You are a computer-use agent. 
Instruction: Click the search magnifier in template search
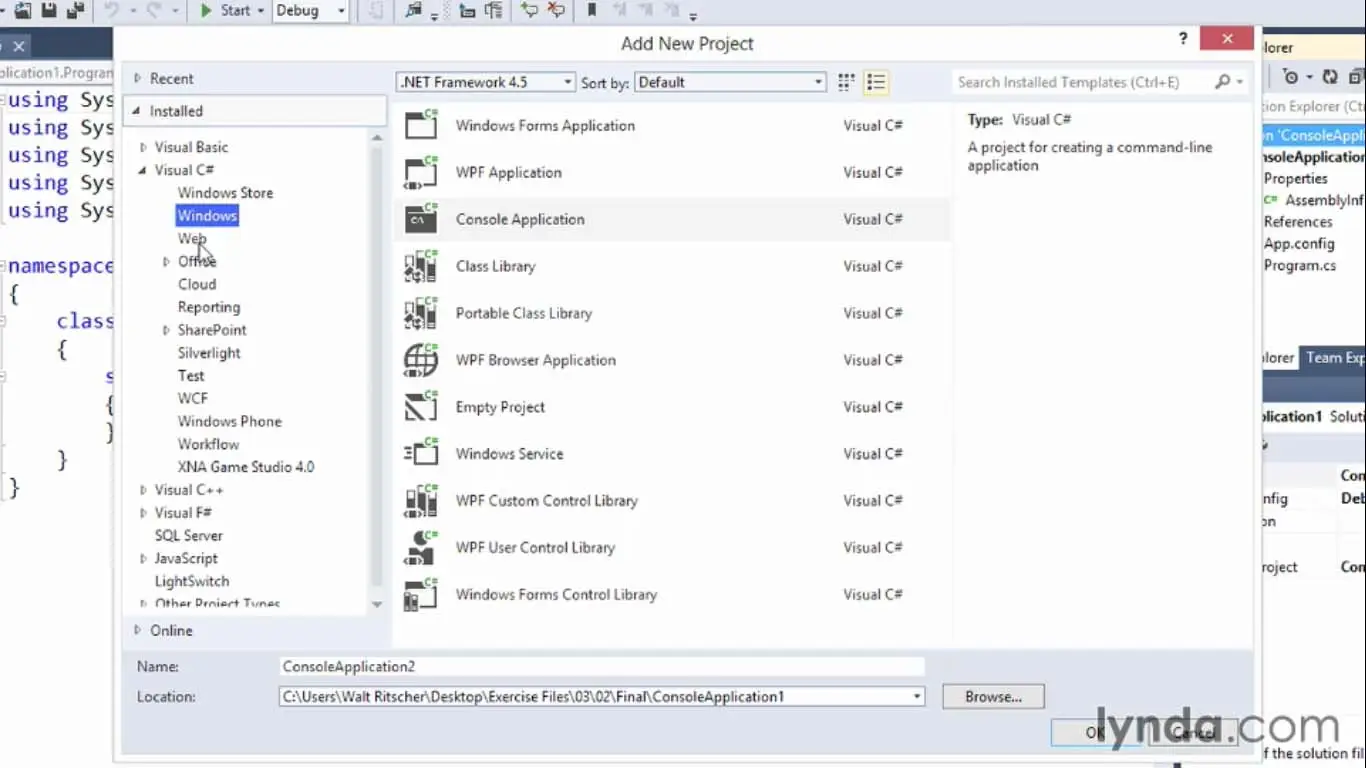(x=1222, y=82)
